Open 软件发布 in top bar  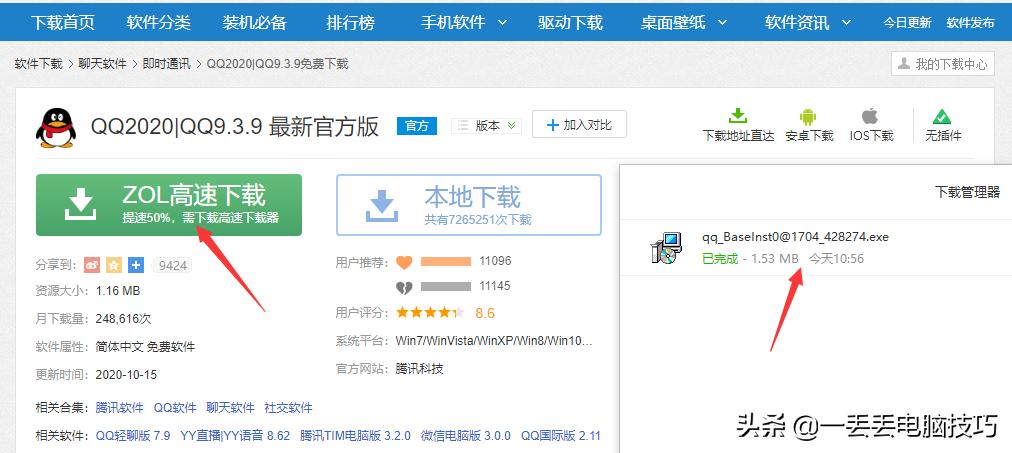(971, 23)
